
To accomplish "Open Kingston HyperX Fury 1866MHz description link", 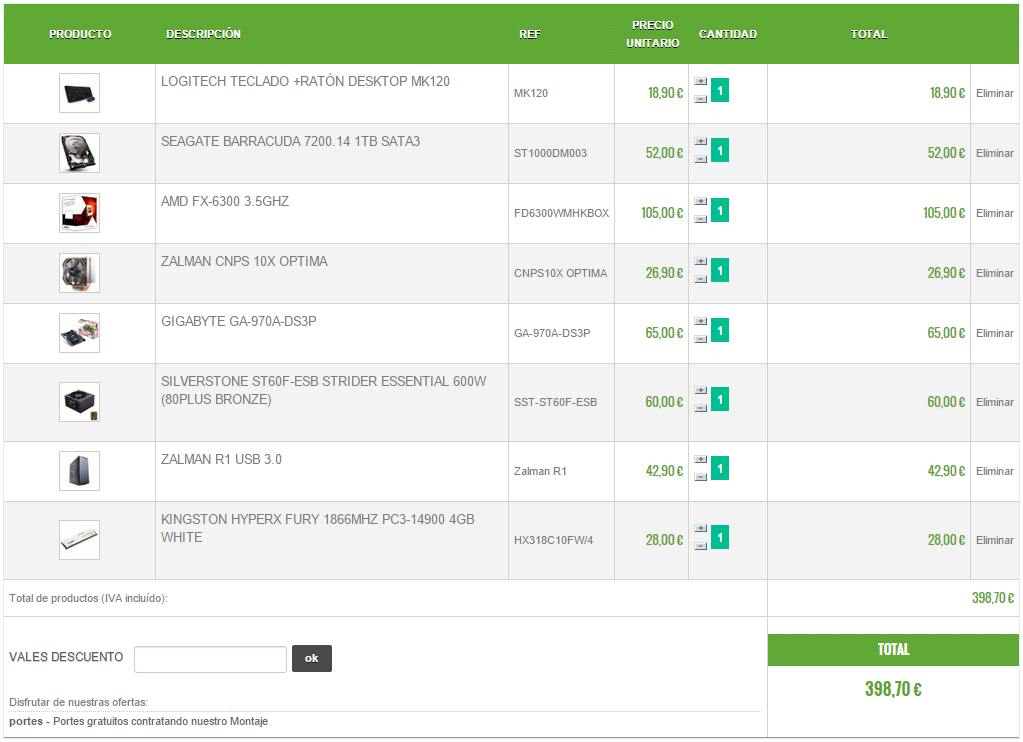I will click(318, 529).
